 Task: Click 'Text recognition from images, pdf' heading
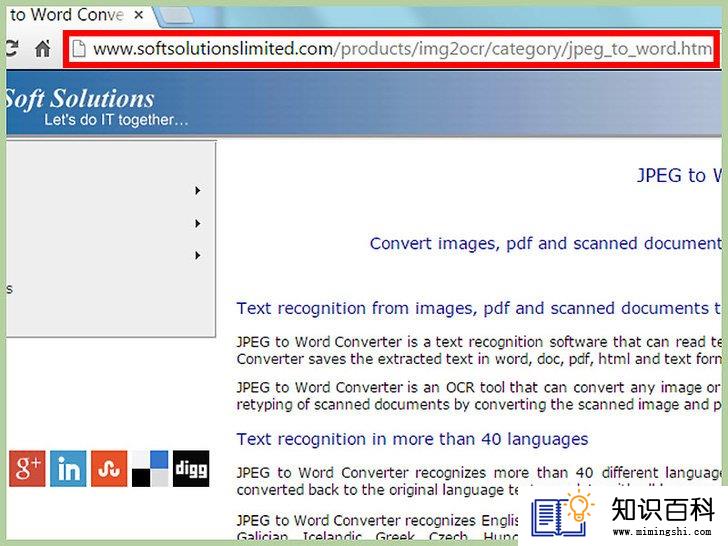(479, 308)
